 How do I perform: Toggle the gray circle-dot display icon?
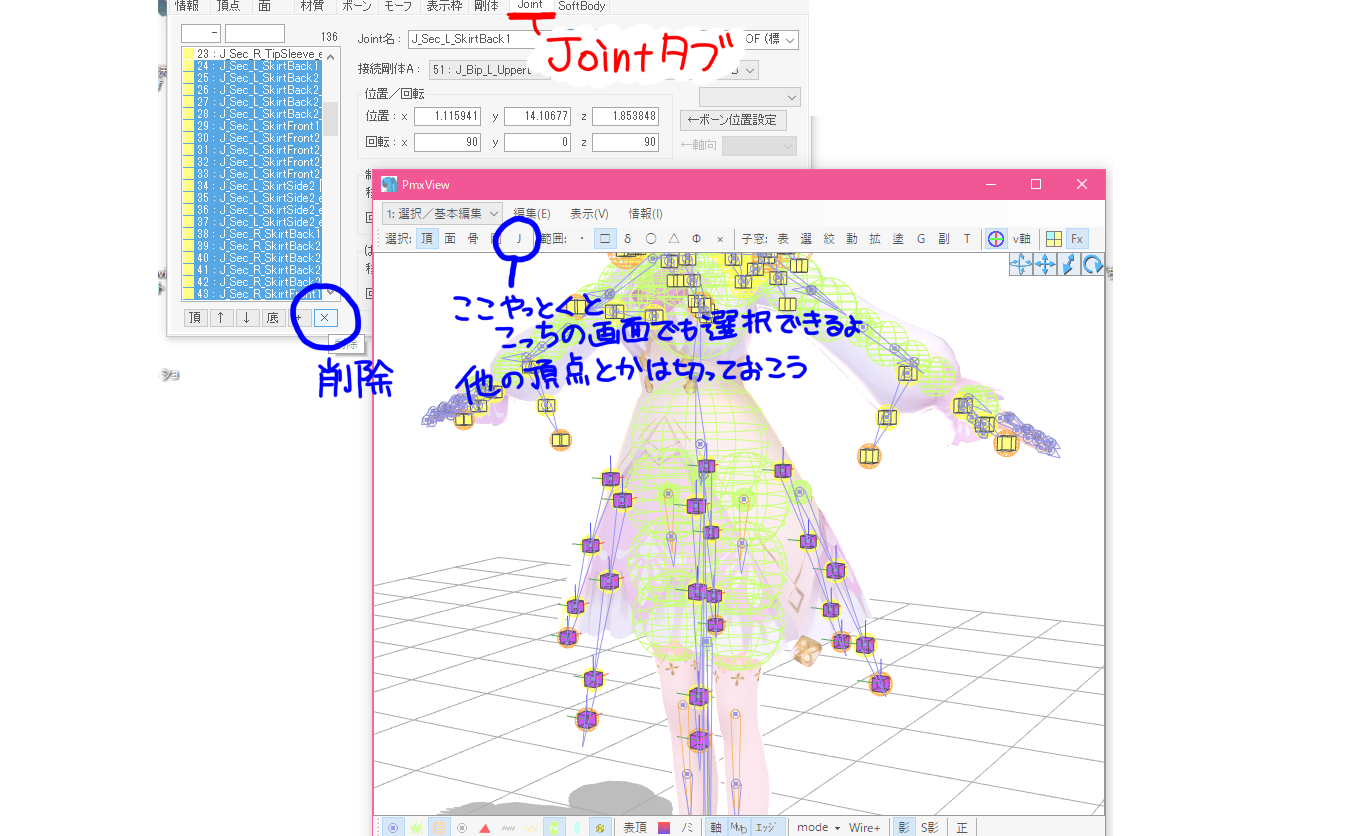point(462,827)
